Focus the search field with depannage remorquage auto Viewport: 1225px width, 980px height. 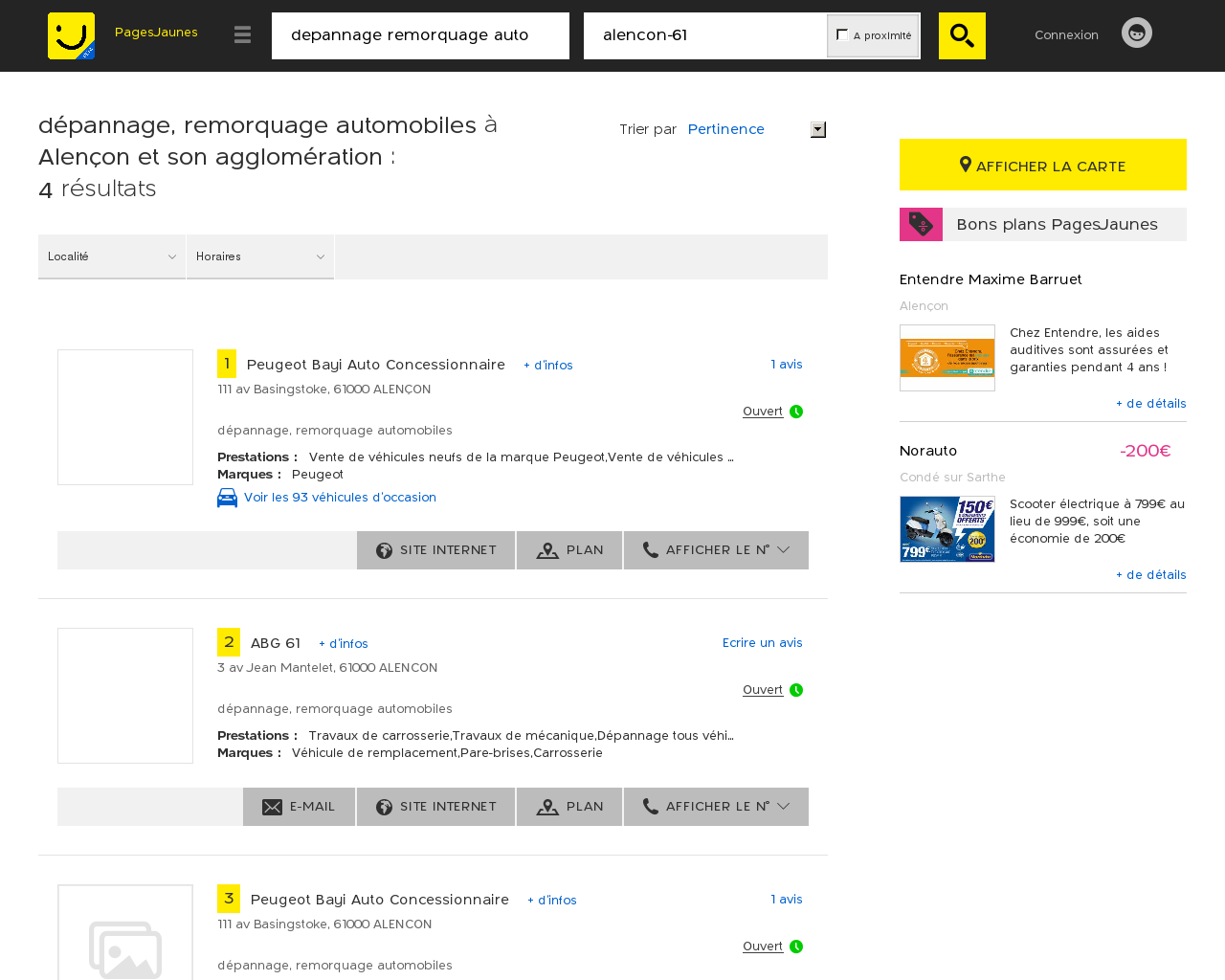420,35
